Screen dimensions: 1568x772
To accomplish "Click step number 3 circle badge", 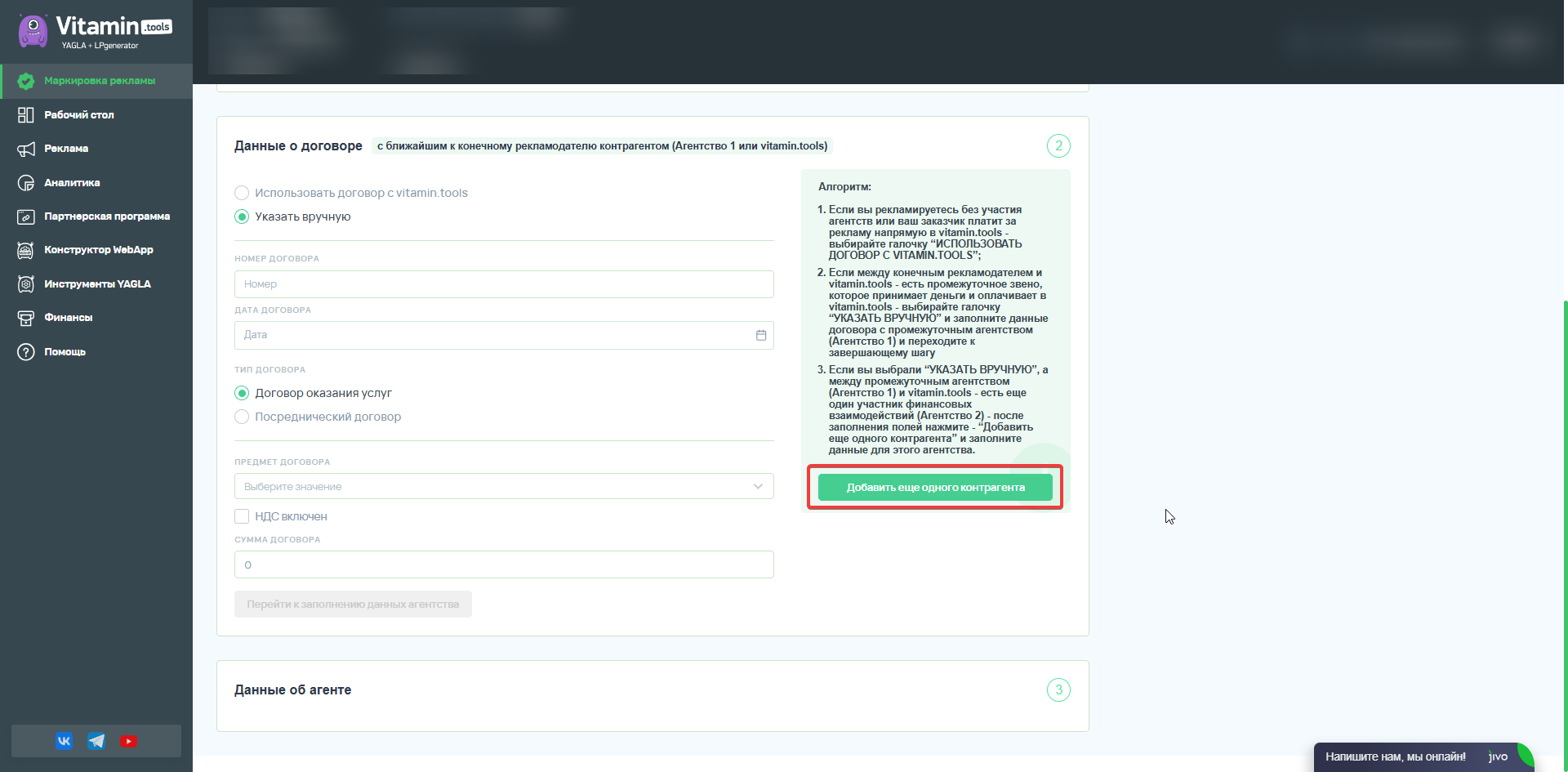I will point(1058,690).
